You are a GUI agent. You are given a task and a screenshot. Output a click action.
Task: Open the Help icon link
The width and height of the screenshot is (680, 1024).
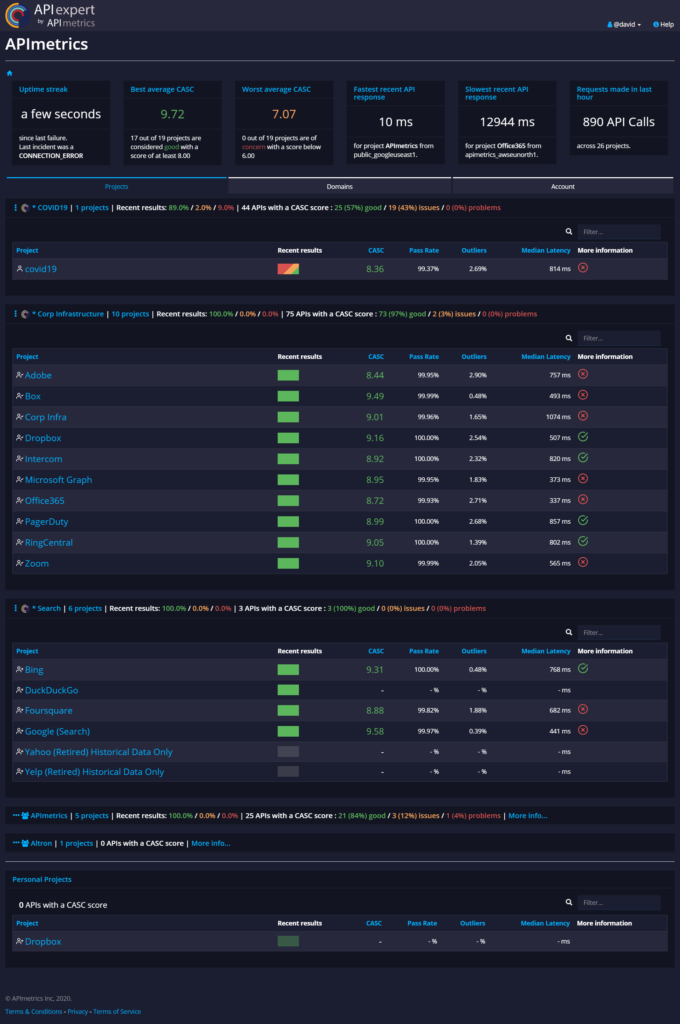click(x=663, y=24)
